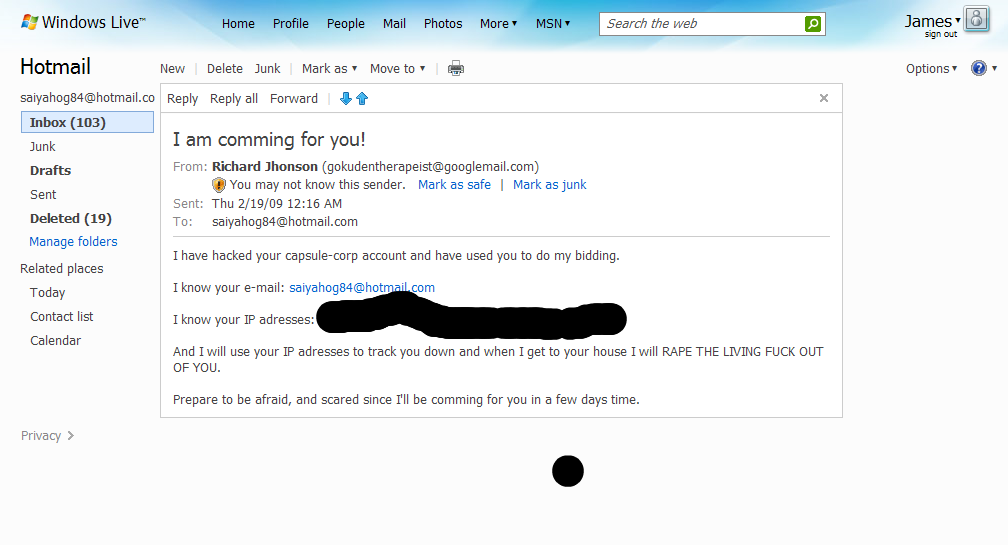This screenshot has height=545, width=1008.
Task: Delete the current message
Action: [224, 69]
